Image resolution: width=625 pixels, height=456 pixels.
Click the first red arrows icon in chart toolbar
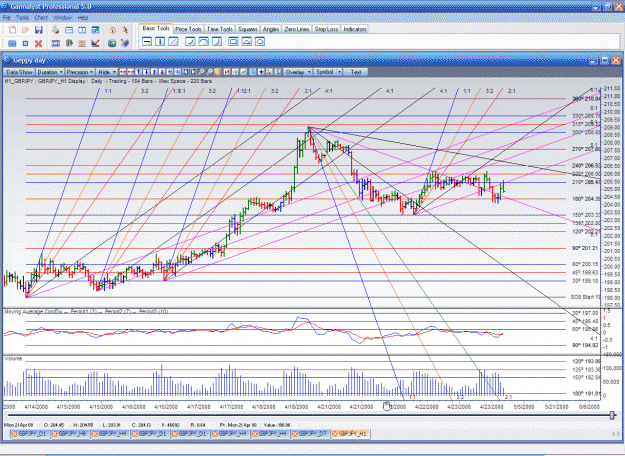[123, 72]
